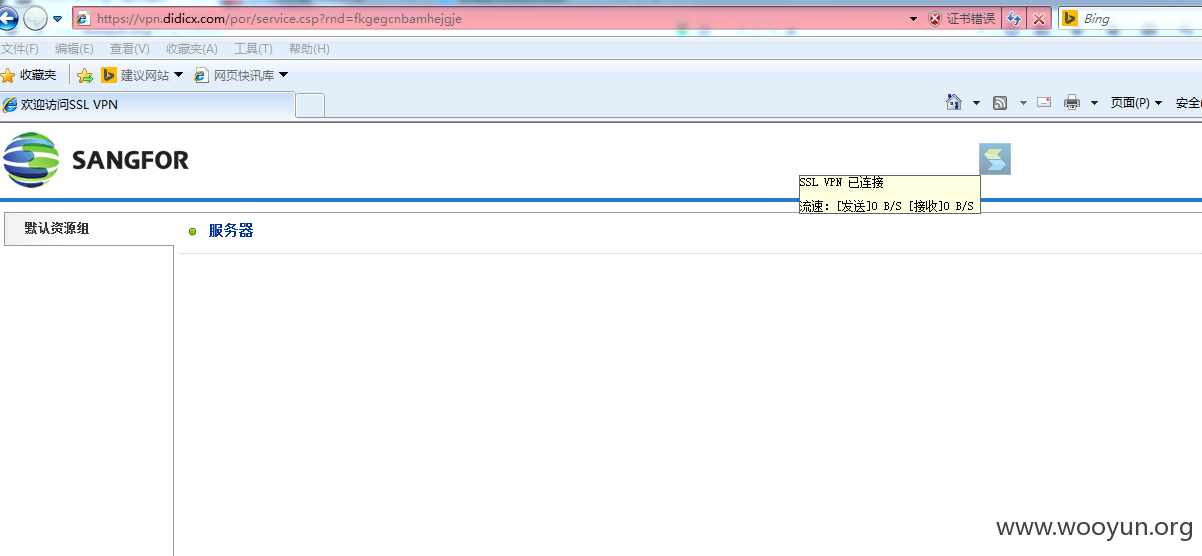Open the 收藏夹 favorites star button

29,75
